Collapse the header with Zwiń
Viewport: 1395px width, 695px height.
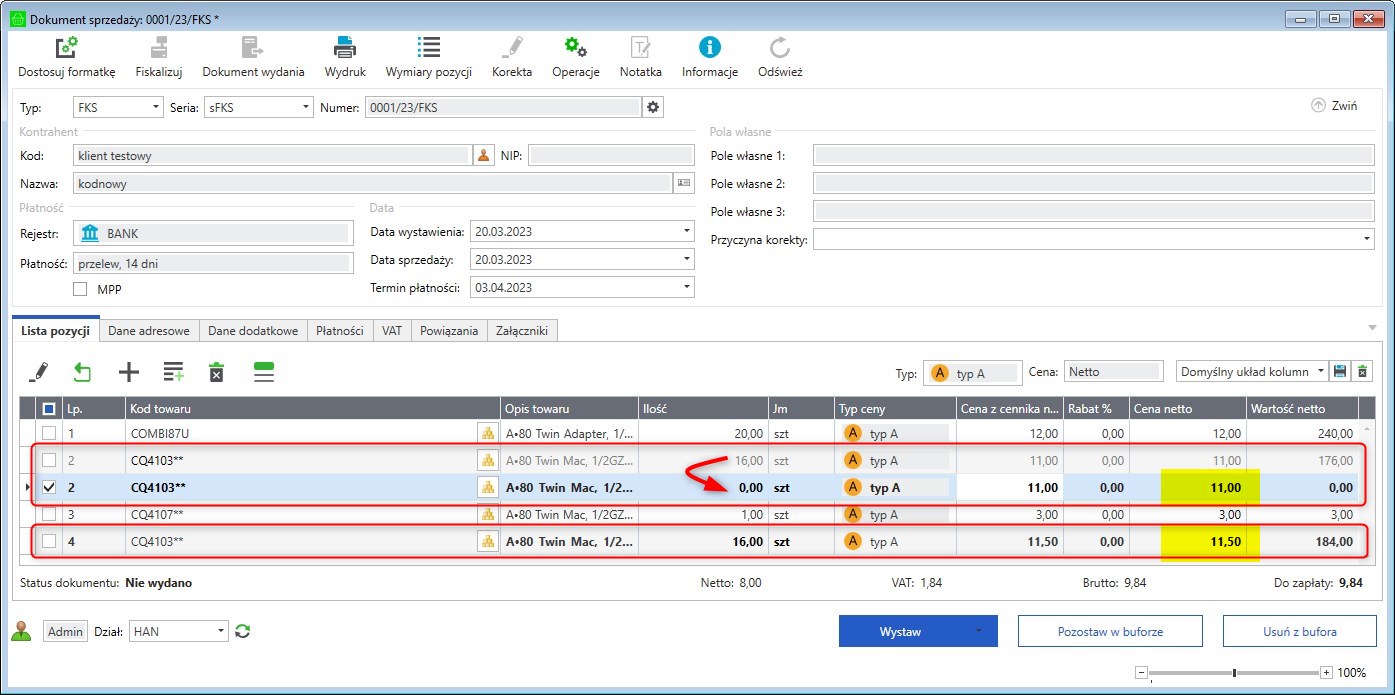point(1334,105)
